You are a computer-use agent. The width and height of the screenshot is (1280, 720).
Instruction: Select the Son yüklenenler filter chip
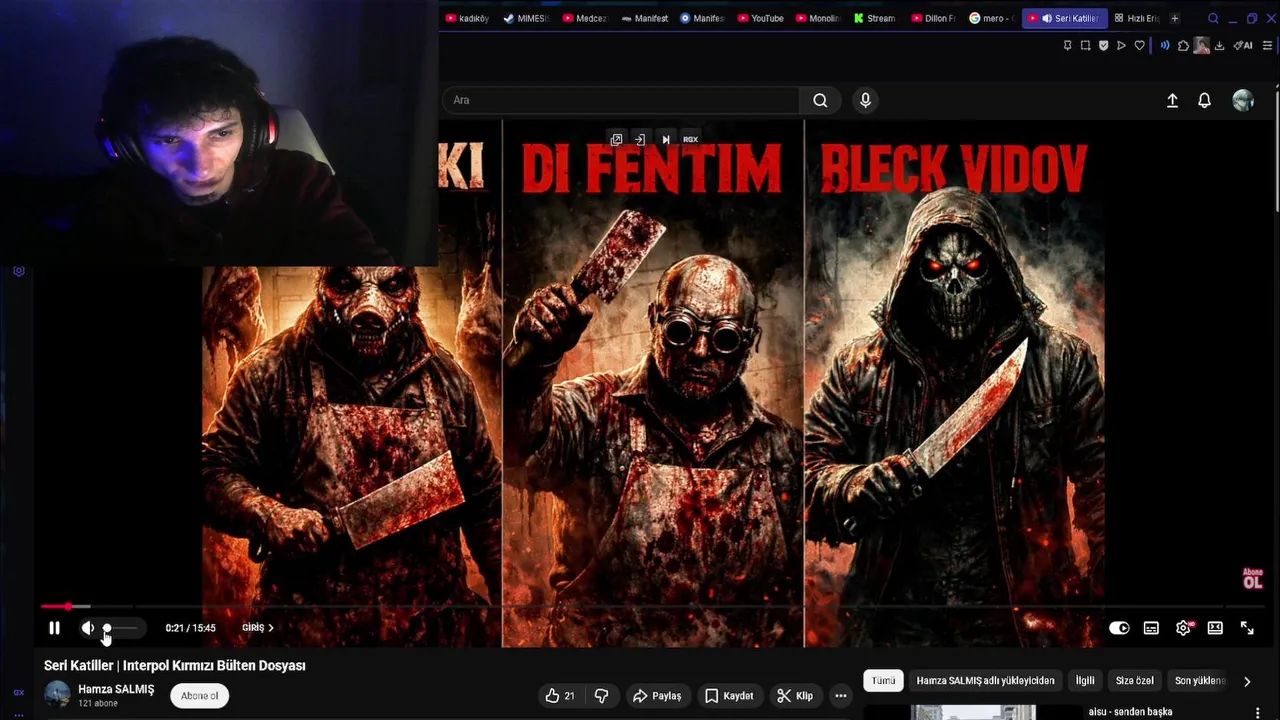point(1199,681)
